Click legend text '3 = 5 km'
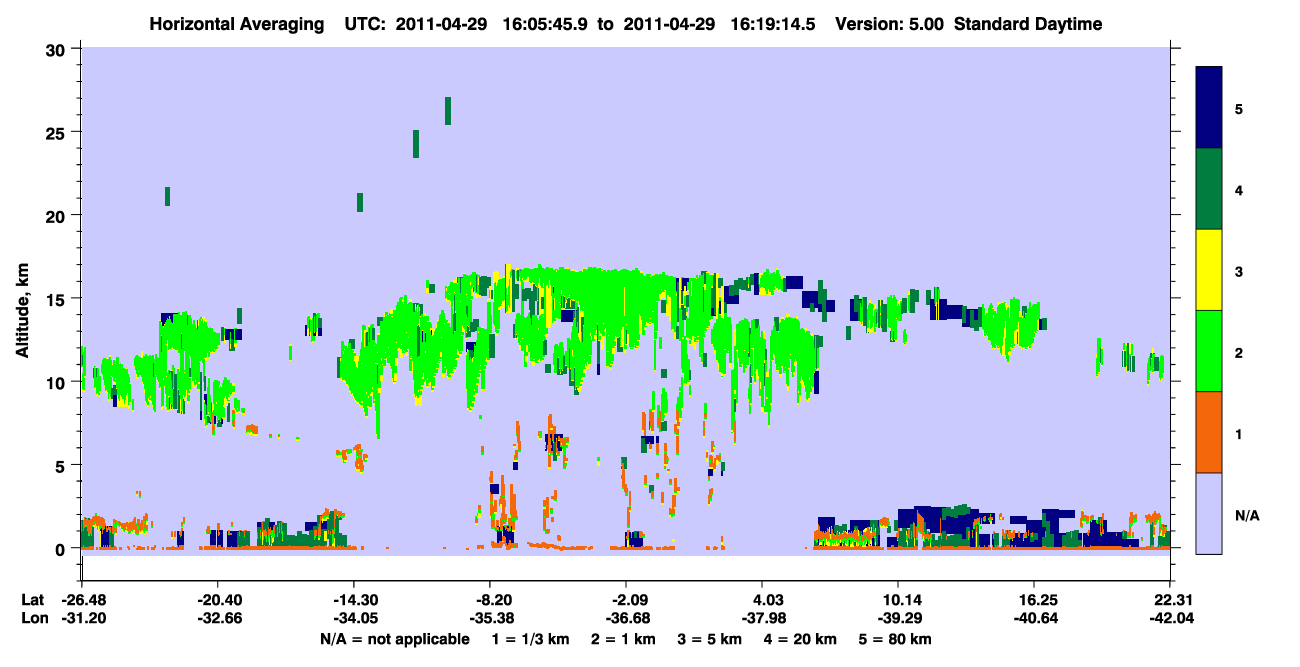 click(x=712, y=639)
